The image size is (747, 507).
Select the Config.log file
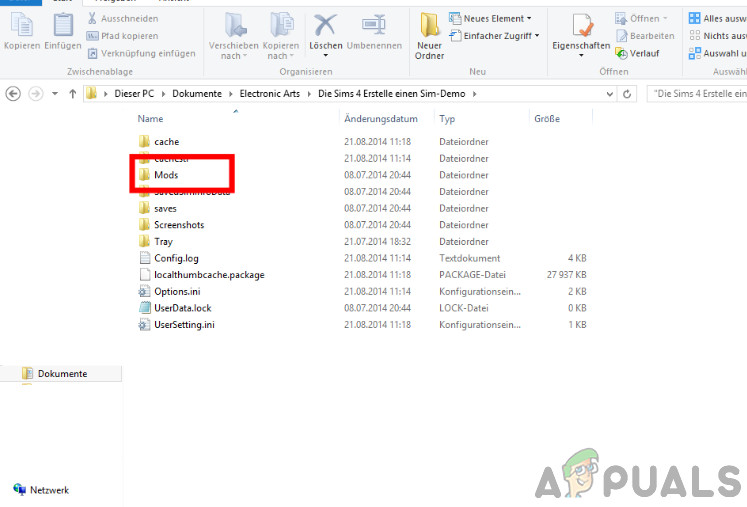click(x=176, y=258)
